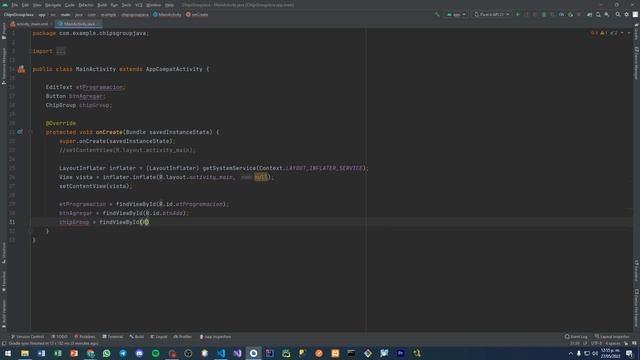Screen dimensions: 640x360
Task: Open the Build menu
Action: click(x=102, y=5)
